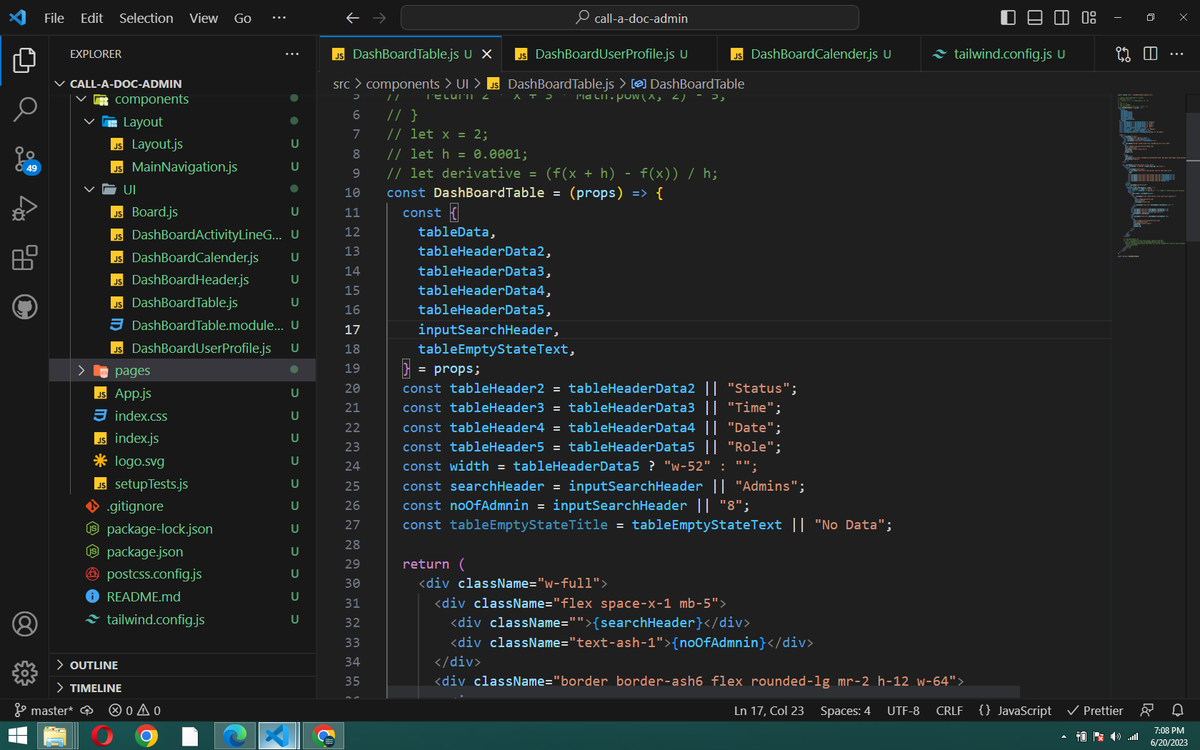The width and height of the screenshot is (1200, 750).
Task: Expand the TIMELINE section
Action: [182, 688]
